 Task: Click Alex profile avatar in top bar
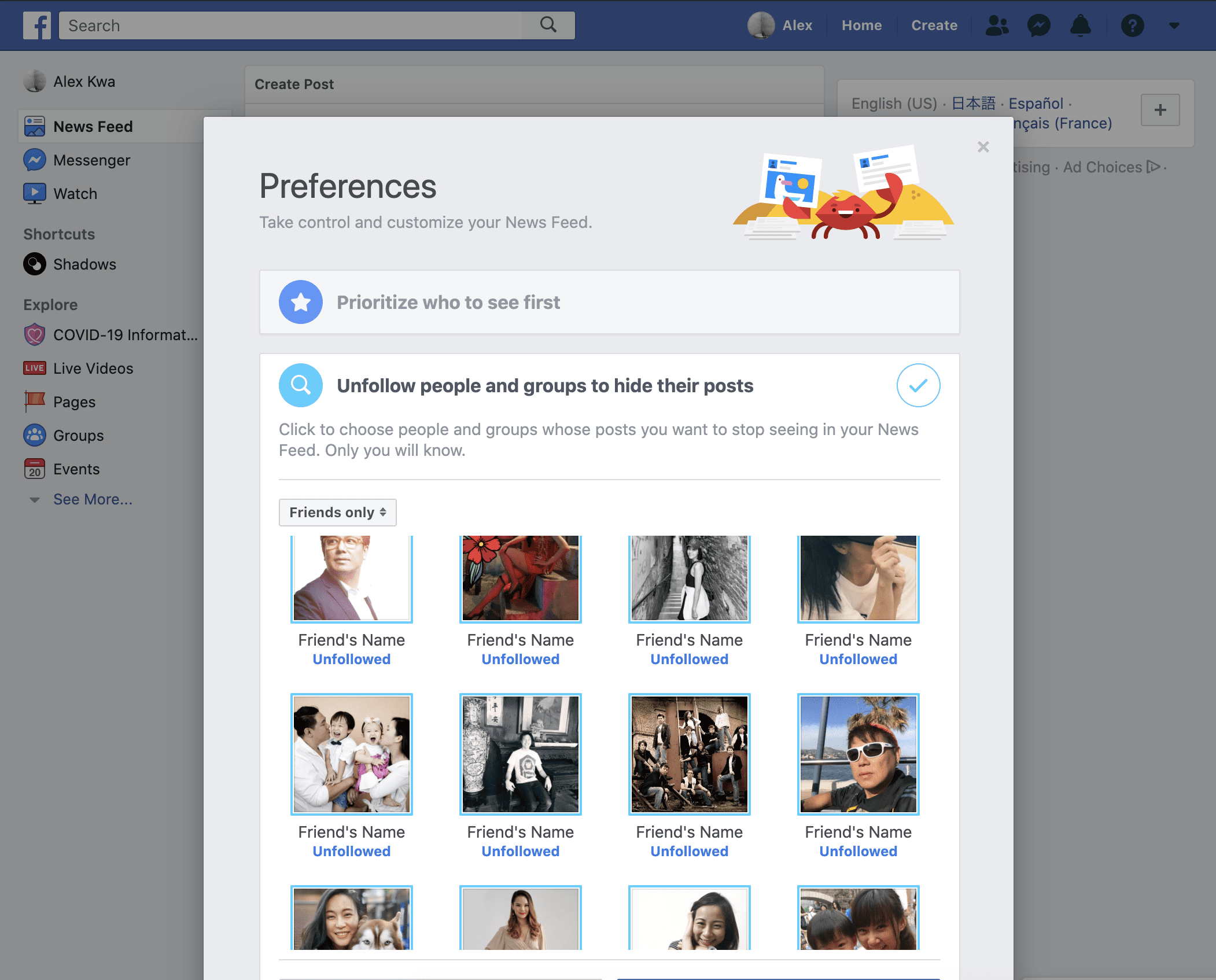click(761, 25)
